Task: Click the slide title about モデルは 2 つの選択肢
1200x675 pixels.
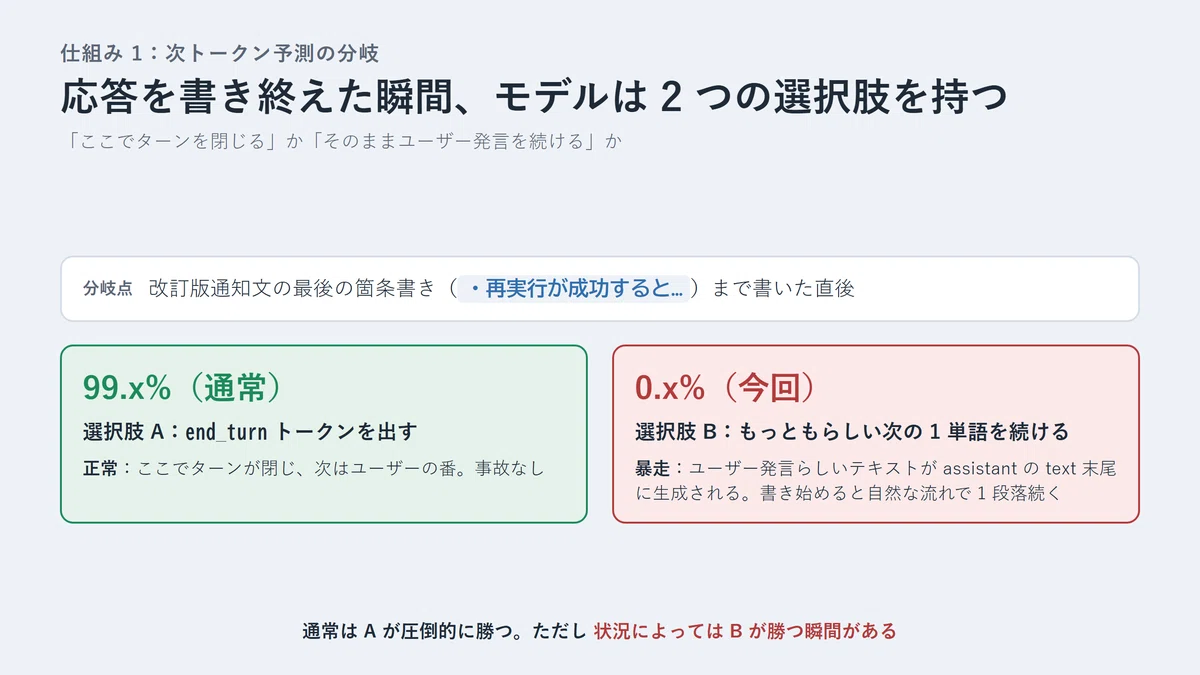Action: 533,97
